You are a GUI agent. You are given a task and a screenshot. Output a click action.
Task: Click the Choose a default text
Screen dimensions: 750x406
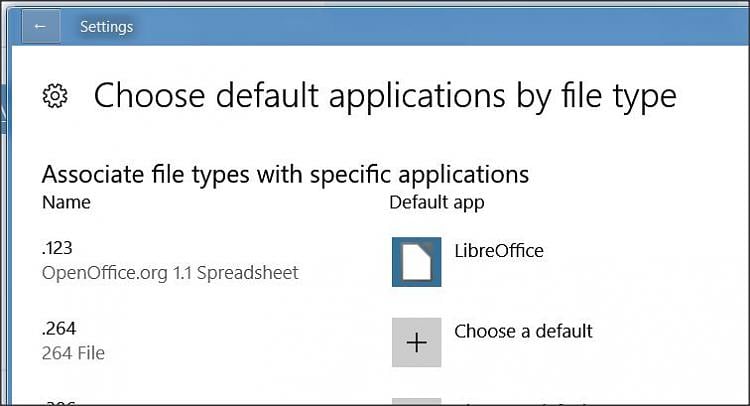click(523, 331)
